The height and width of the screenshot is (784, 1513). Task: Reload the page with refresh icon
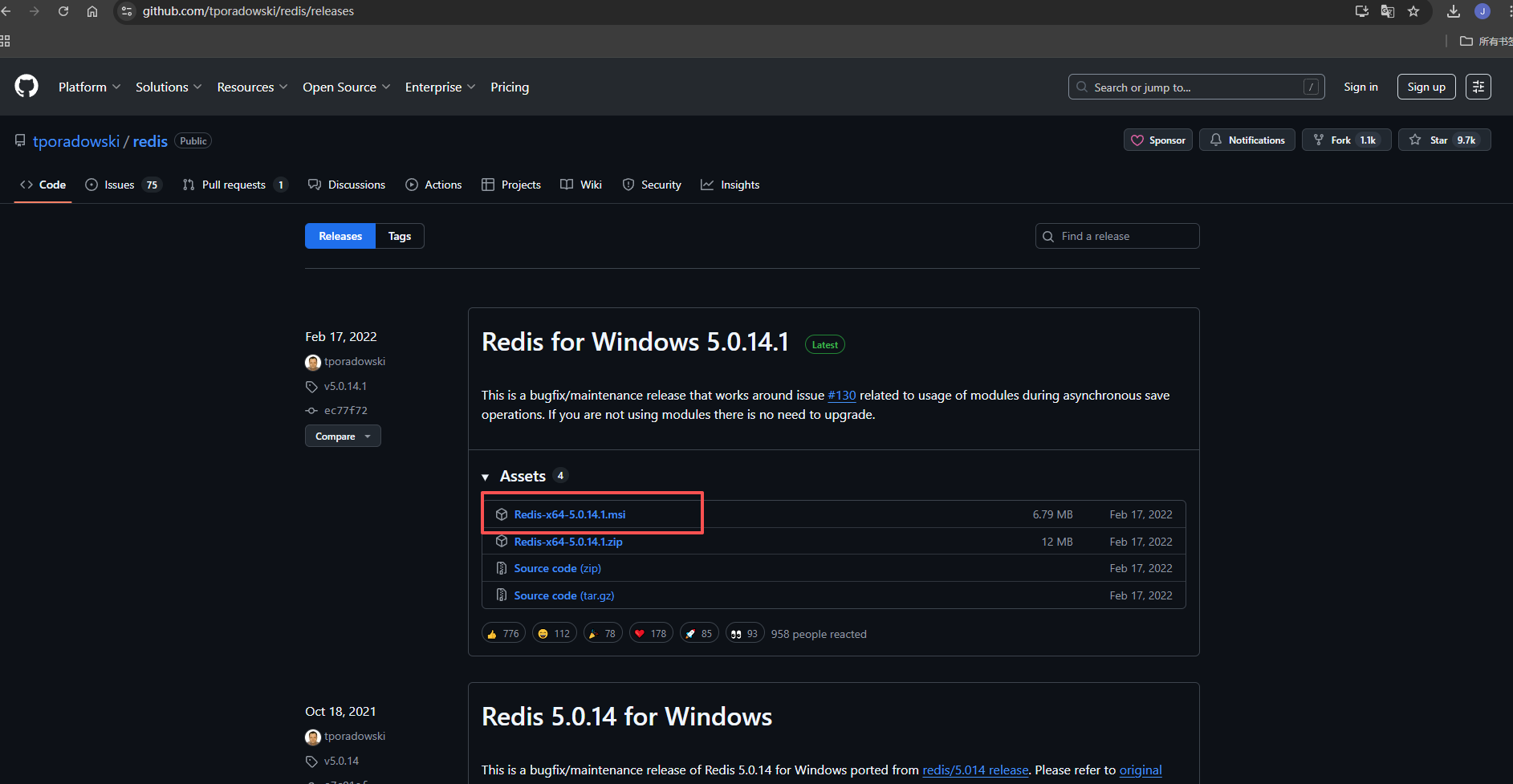[x=63, y=11]
